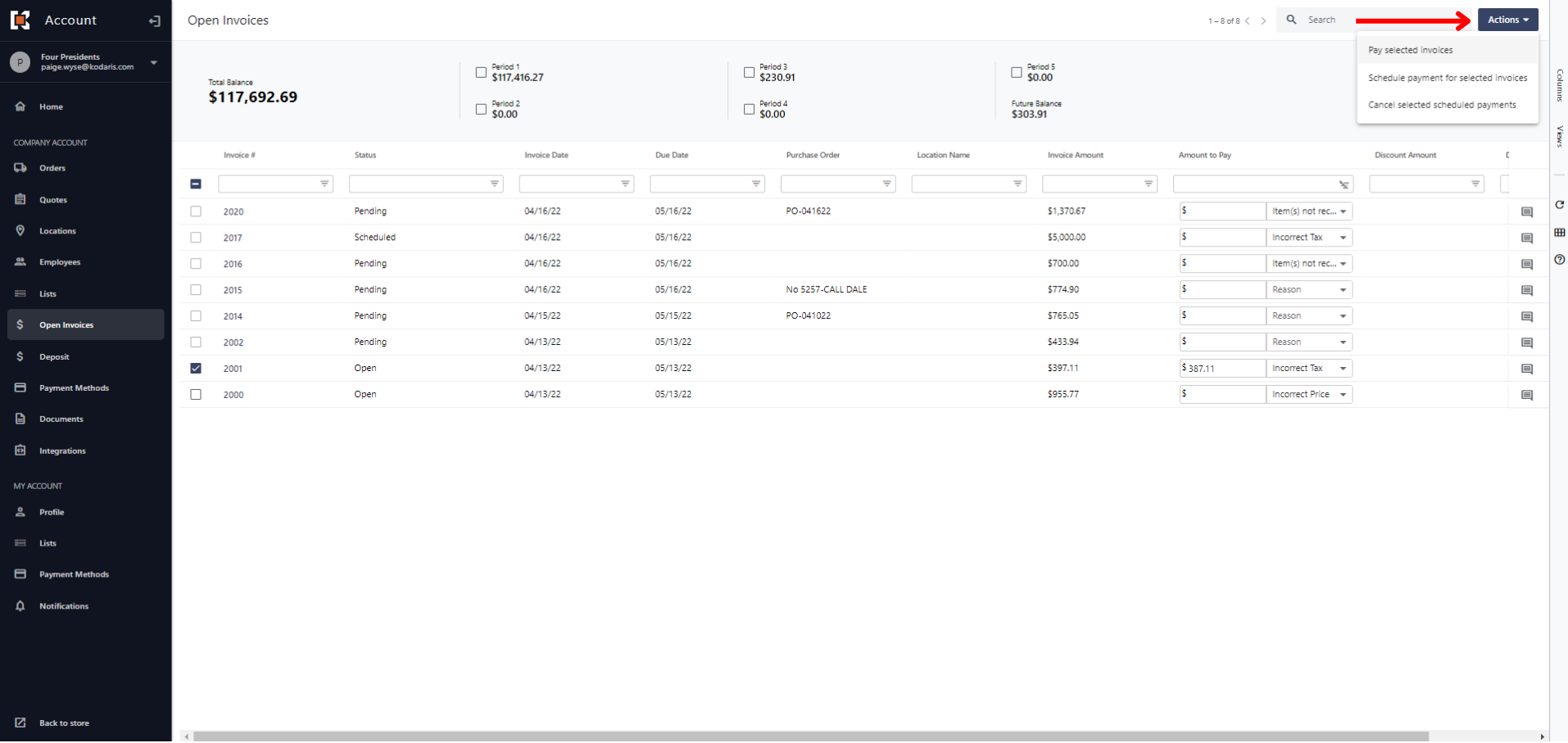
Task: Click the horizontal scrollbar at bottom
Action: coord(811,736)
